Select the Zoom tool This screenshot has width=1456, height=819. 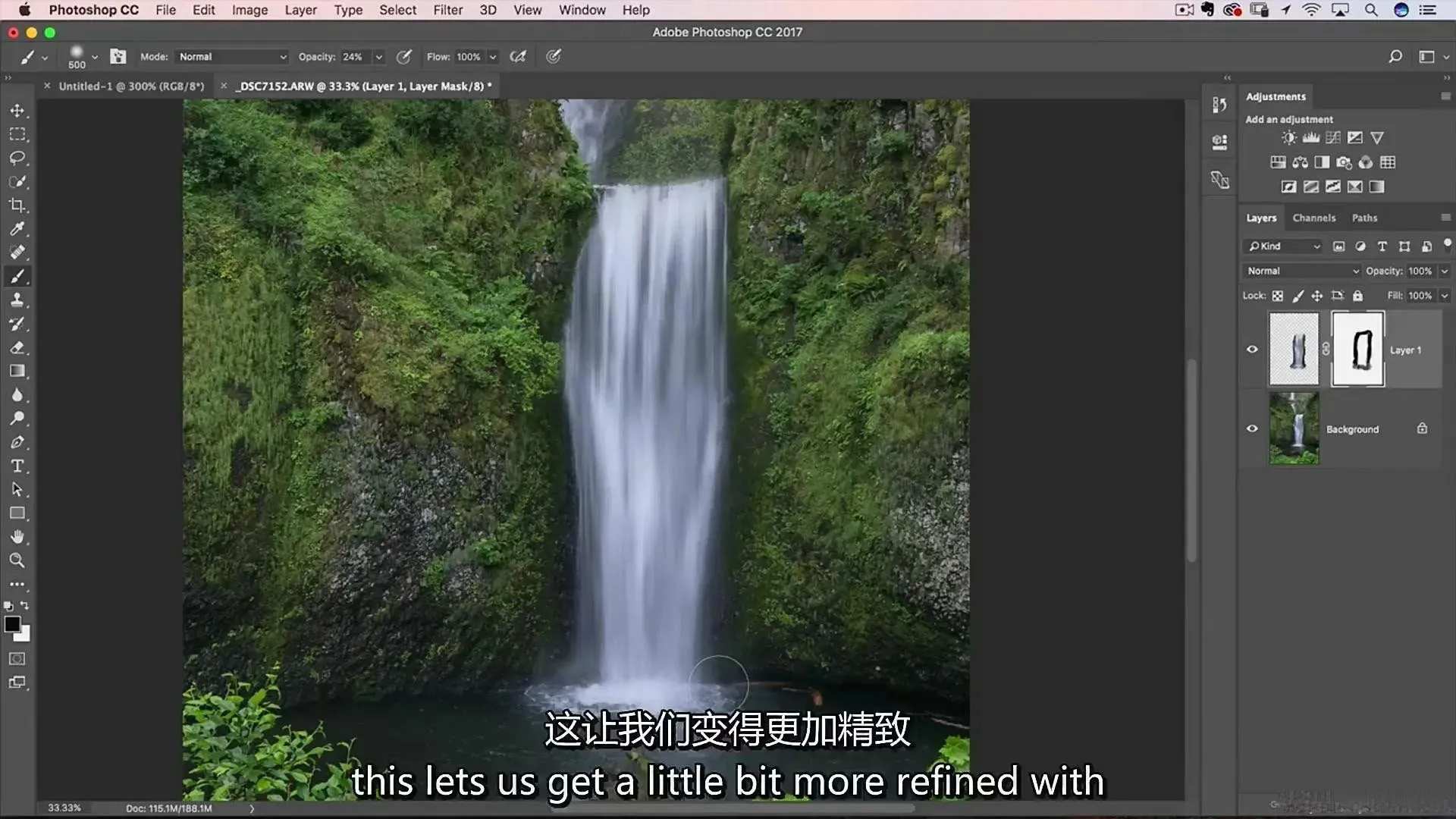point(17,560)
